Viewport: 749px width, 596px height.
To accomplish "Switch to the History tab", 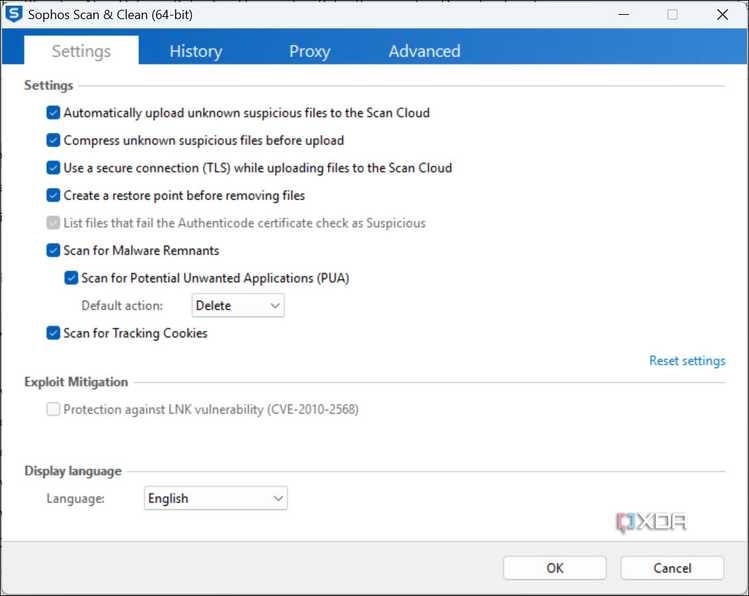I will [x=196, y=51].
